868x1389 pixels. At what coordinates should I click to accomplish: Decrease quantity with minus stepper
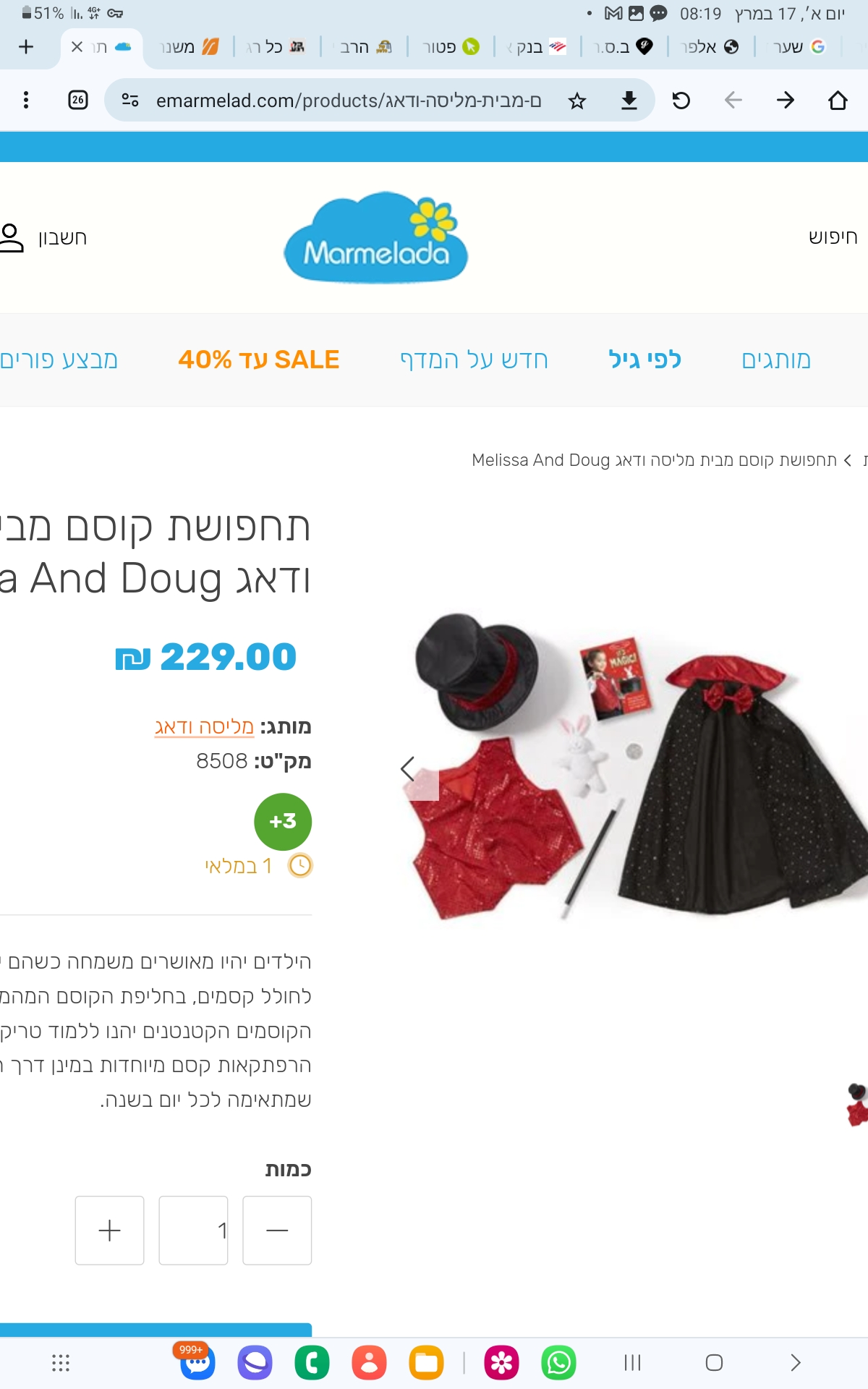(x=277, y=1231)
